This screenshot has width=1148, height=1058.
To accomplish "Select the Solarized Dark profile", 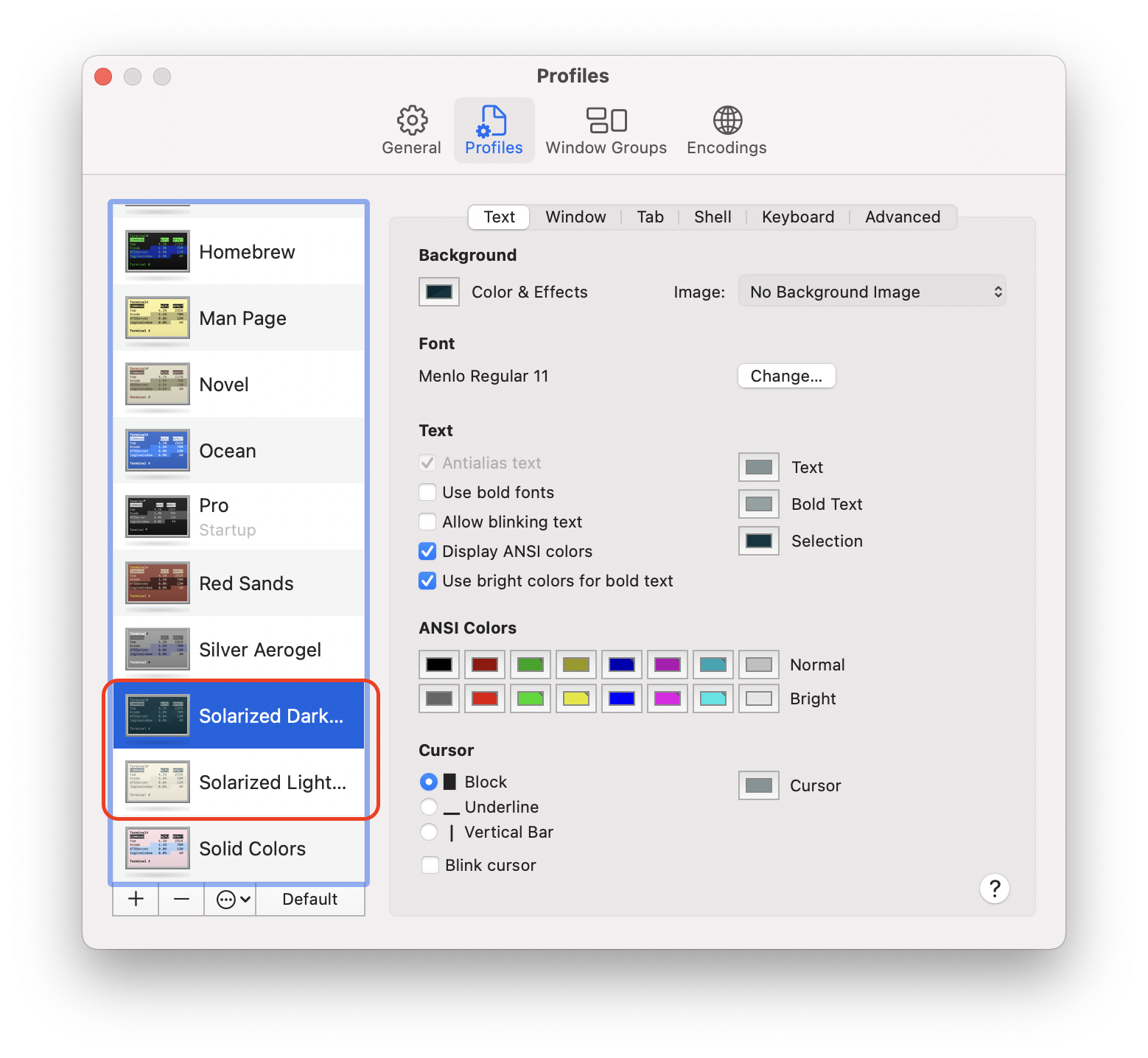I will 239,715.
